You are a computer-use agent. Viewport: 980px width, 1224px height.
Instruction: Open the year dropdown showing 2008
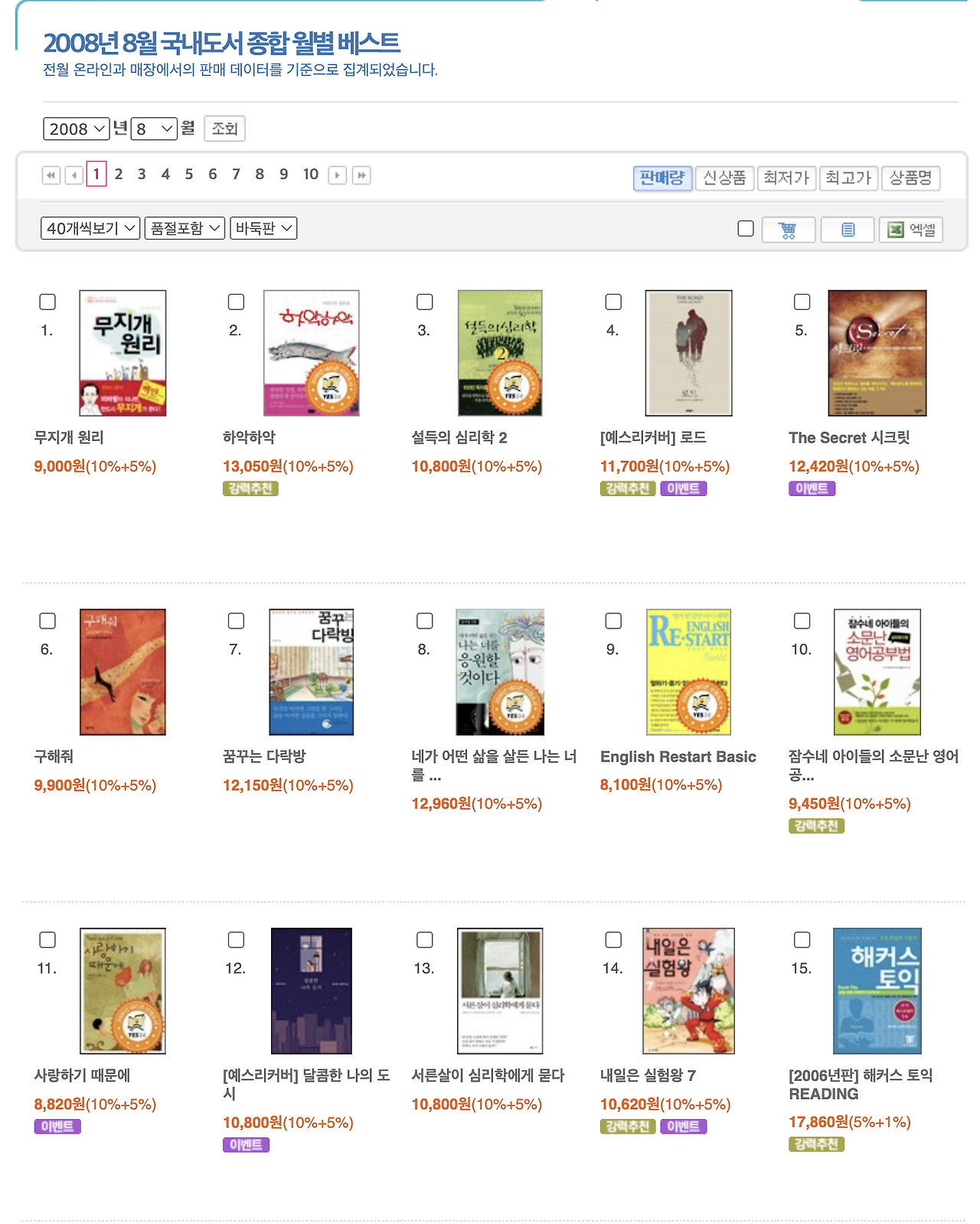75,129
